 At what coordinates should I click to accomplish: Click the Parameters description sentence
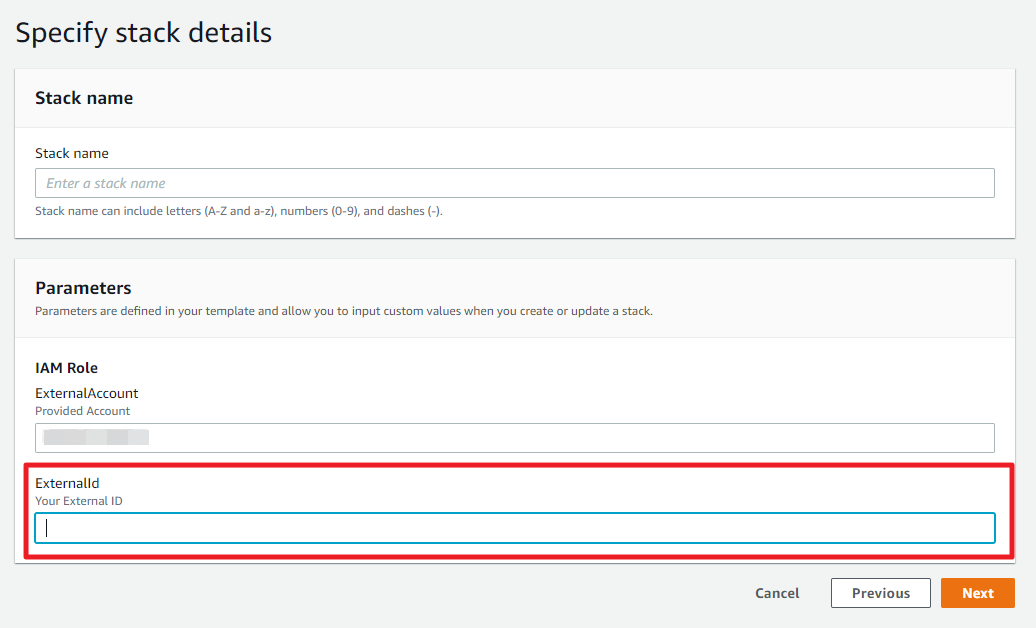[343, 311]
